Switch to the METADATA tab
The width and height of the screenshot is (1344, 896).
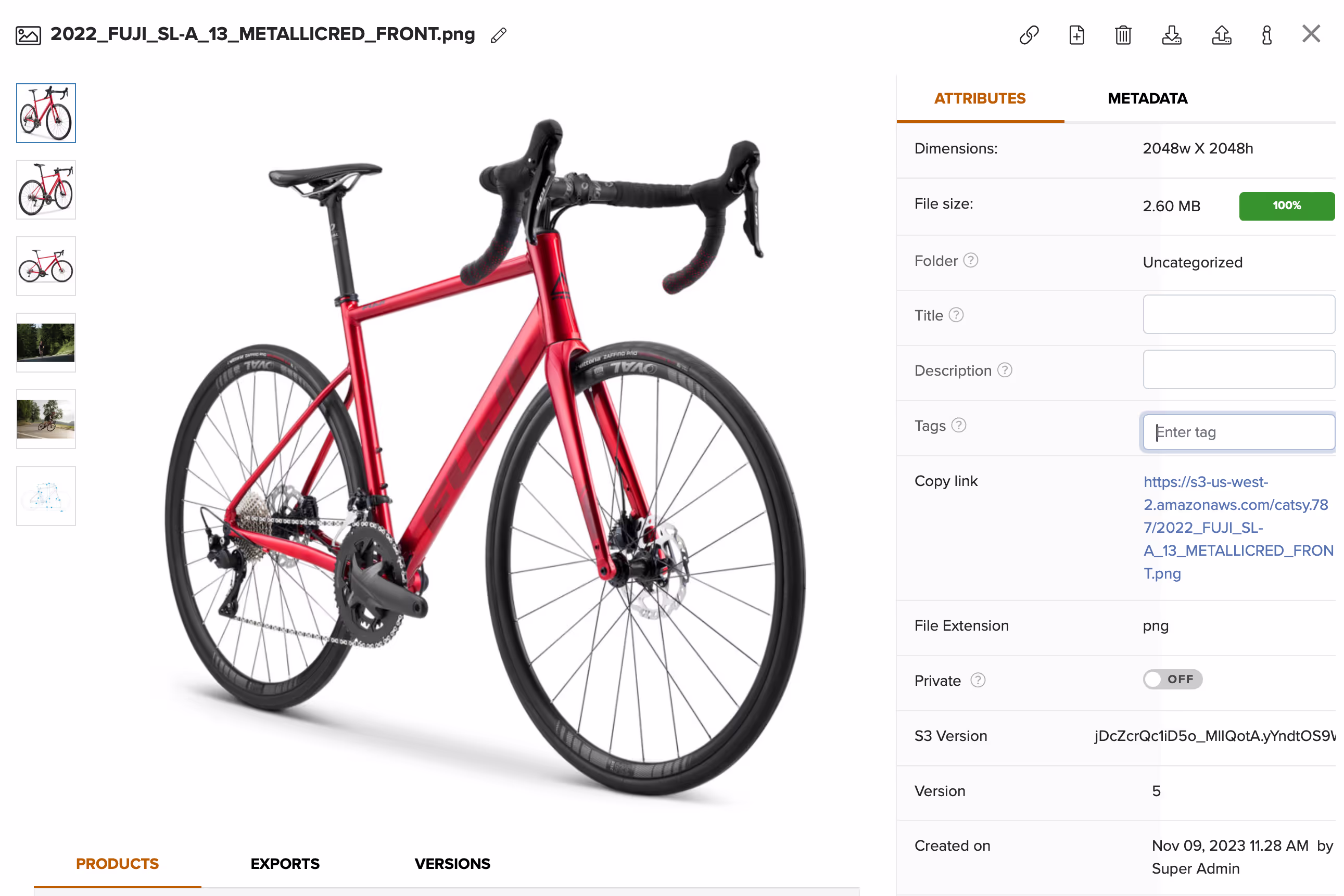[x=1147, y=98]
